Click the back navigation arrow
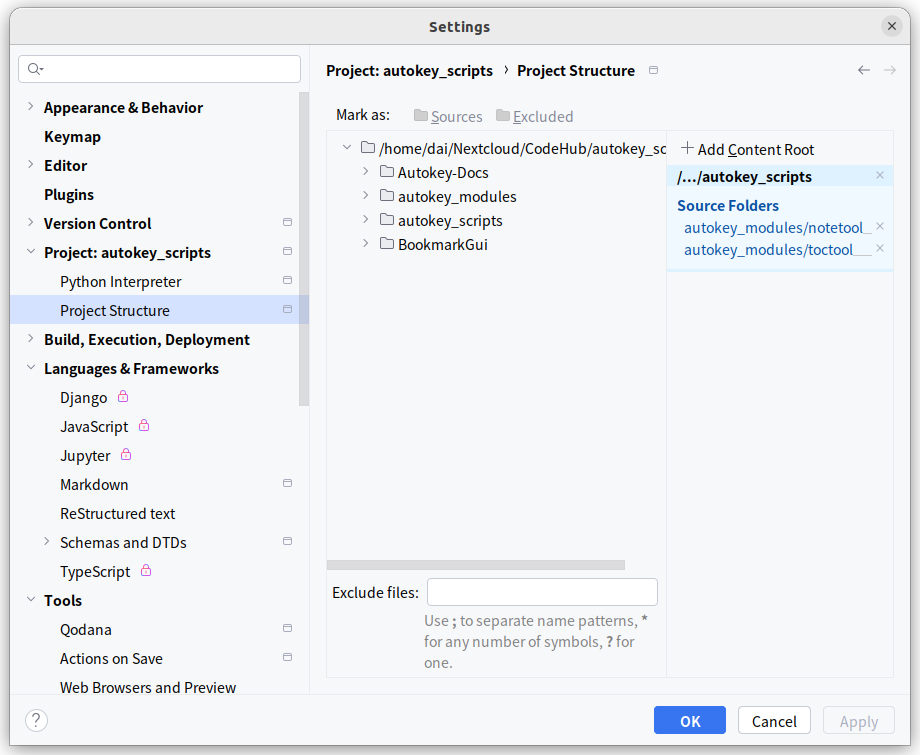The width and height of the screenshot is (920, 755). coord(864,70)
